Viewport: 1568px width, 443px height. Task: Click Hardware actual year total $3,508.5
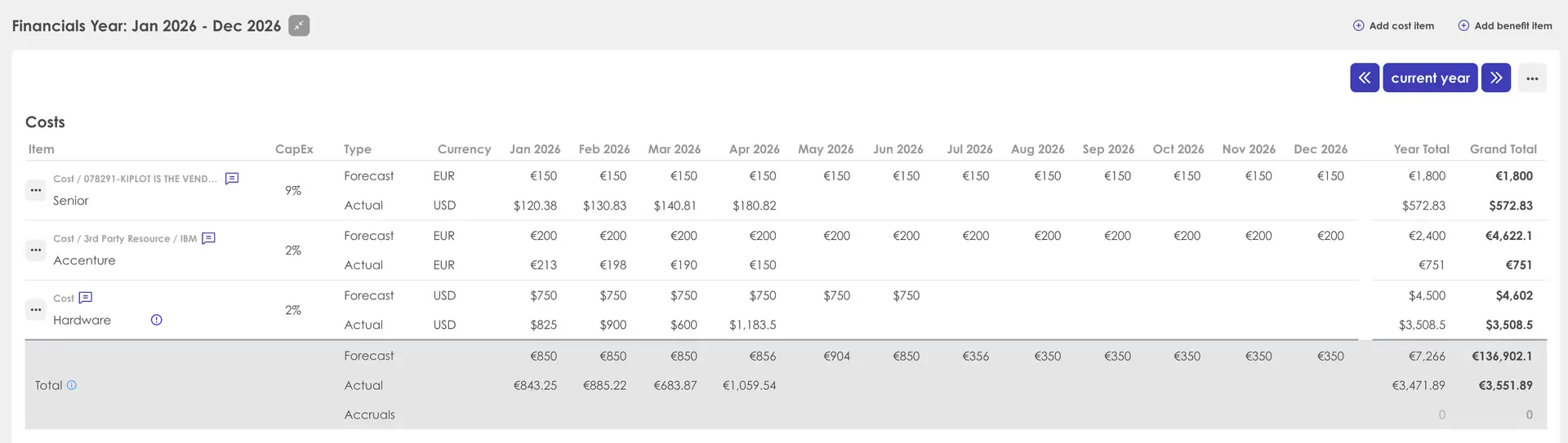click(x=1422, y=325)
